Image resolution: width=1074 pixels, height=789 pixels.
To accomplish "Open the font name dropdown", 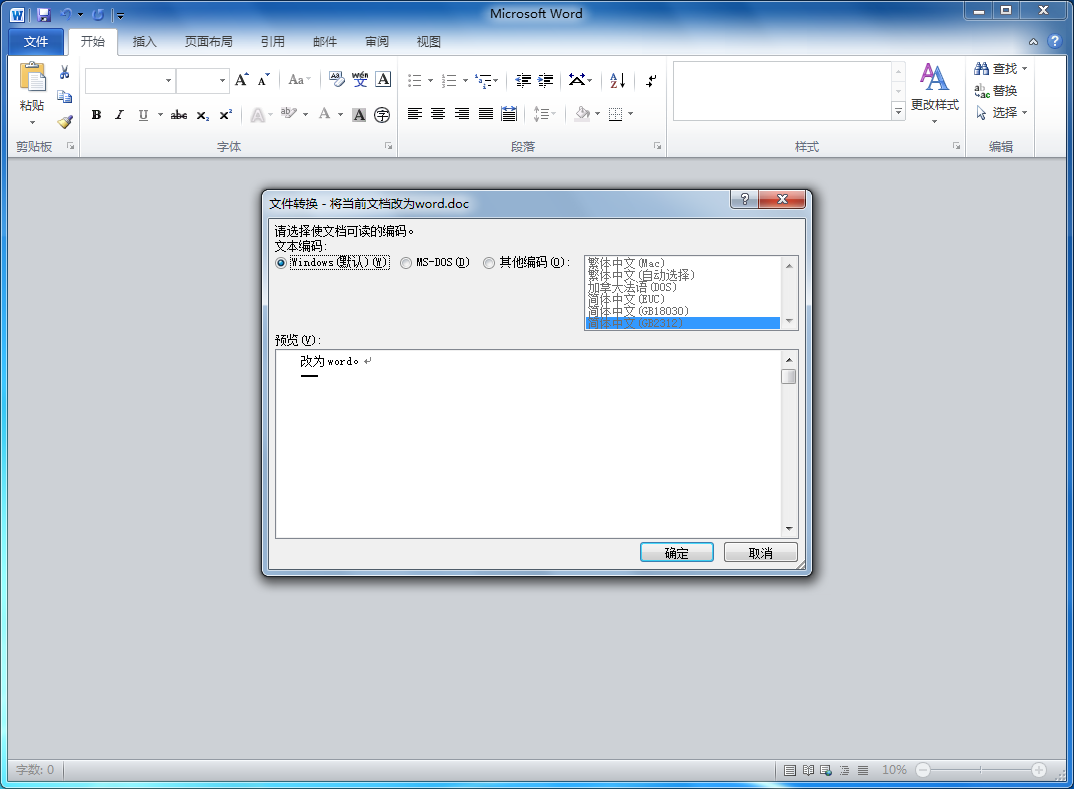I will pos(168,81).
